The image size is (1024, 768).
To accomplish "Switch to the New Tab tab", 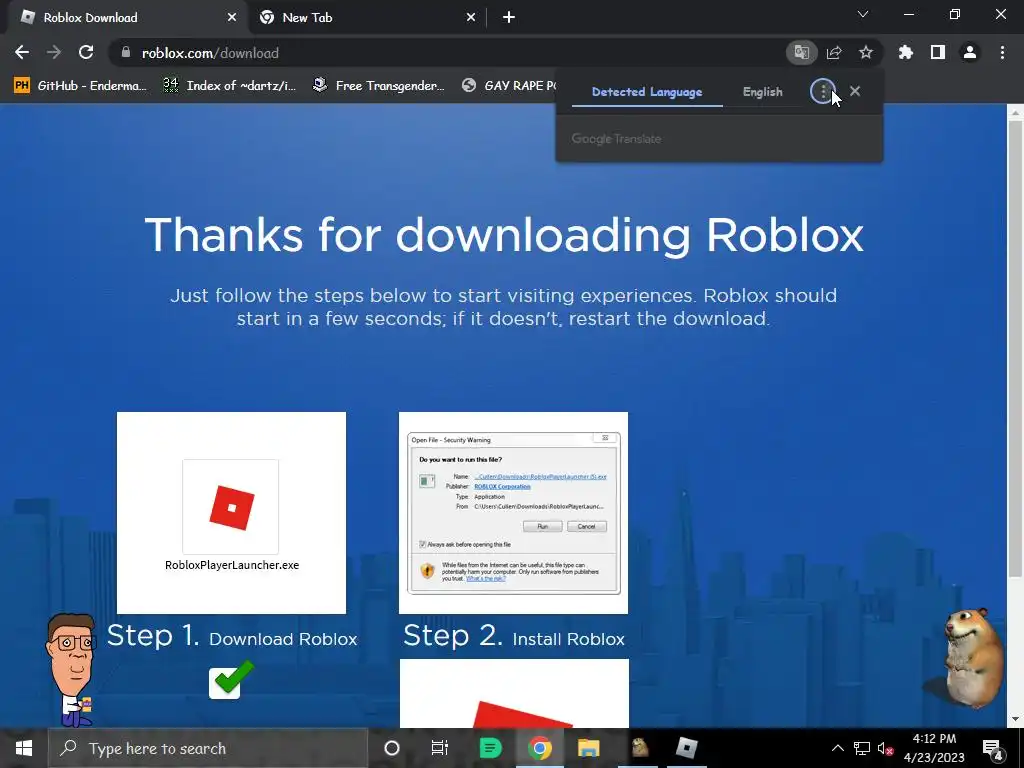I will pos(366,18).
